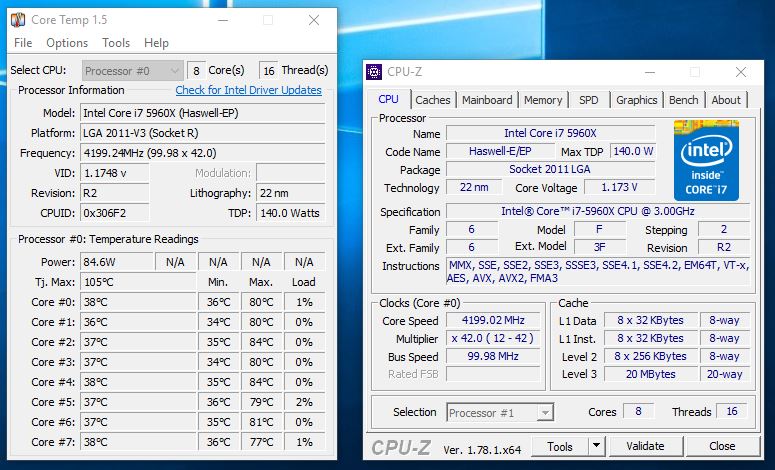The image size is (775, 470).
Task: Open the Tools menu in Core Temp
Action: point(116,43)
